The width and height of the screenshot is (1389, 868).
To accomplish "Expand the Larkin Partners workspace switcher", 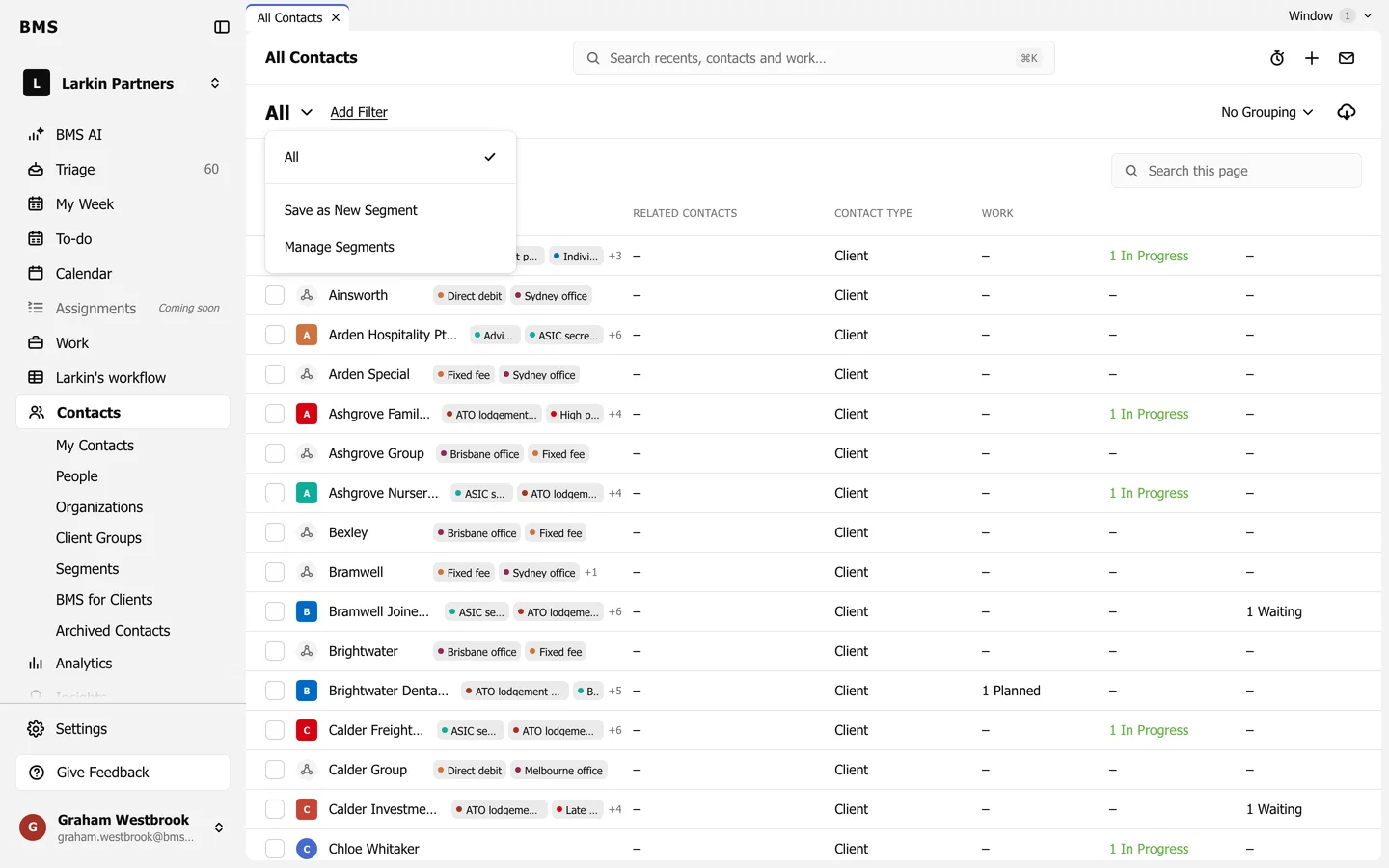I will (215, 84).
